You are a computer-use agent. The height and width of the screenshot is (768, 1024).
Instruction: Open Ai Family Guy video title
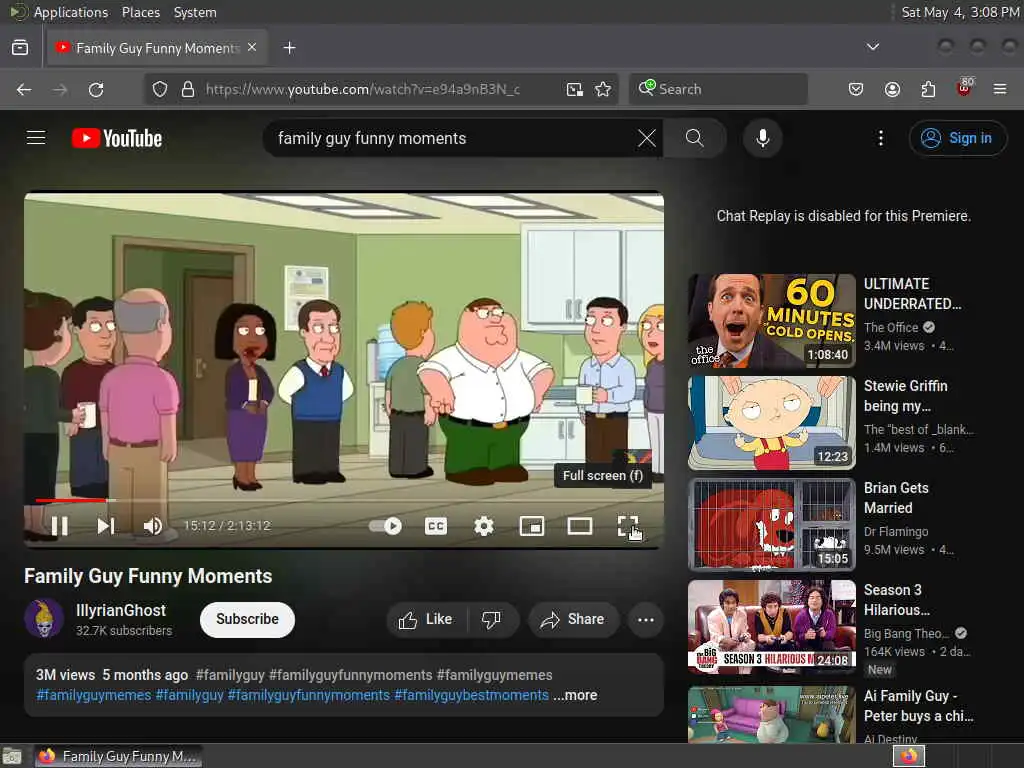pos(918,706)
